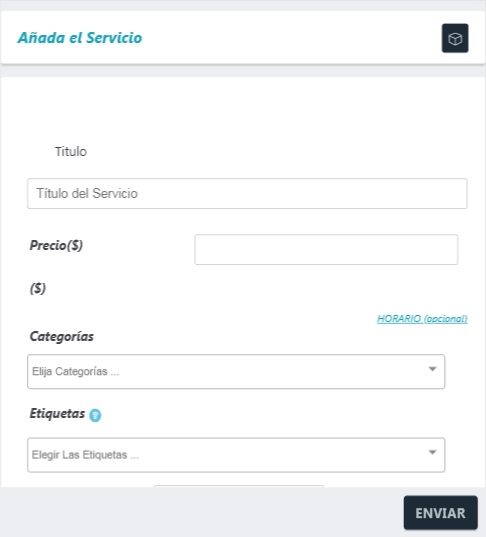Click the cube icon button in header
The image size is (486, 537).
455,38
